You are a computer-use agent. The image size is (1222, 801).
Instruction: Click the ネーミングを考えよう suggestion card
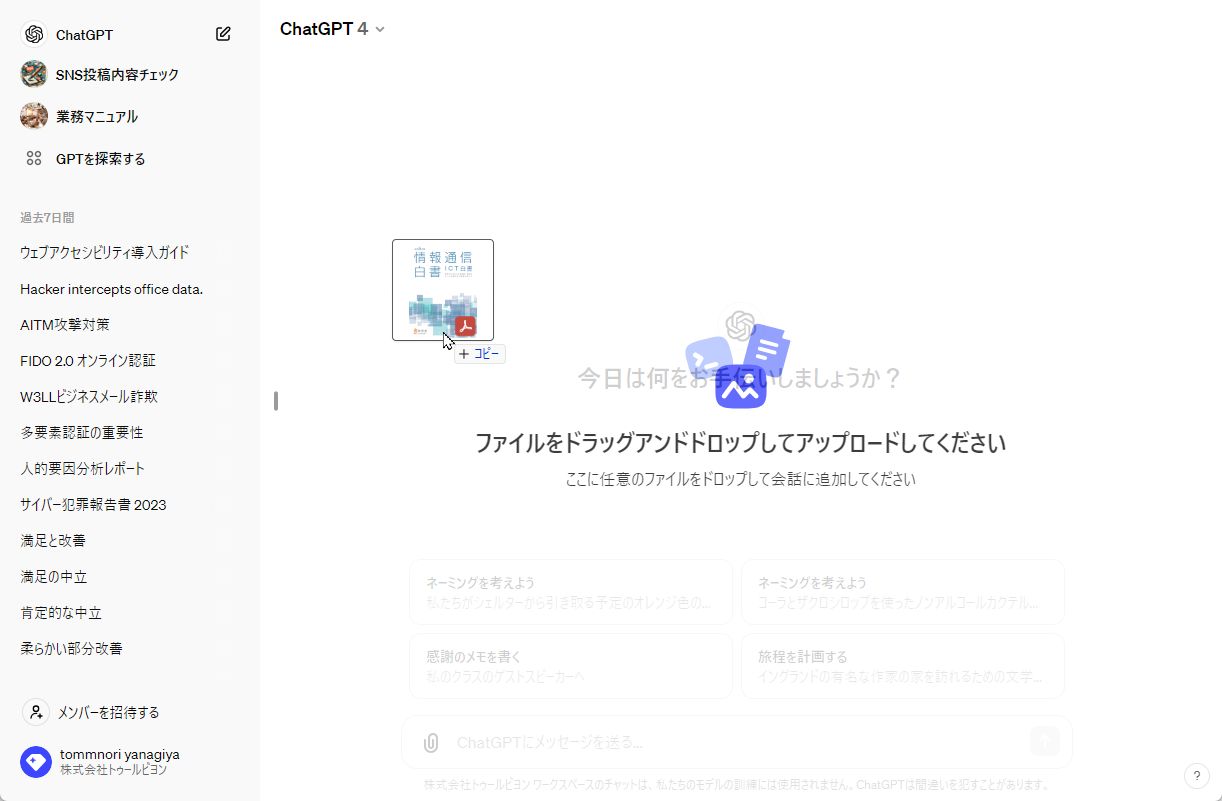click(570, 591)
